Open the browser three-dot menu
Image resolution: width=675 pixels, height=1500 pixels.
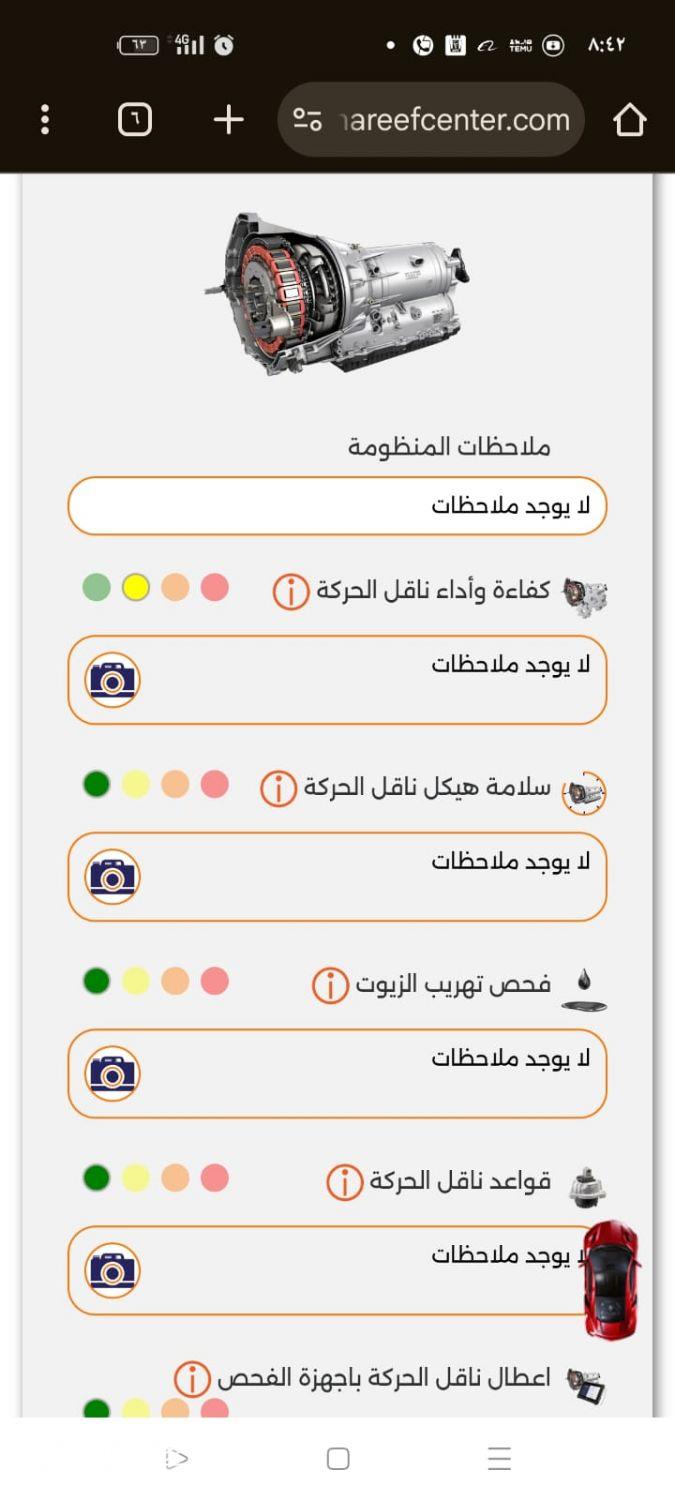pos(45,120)
